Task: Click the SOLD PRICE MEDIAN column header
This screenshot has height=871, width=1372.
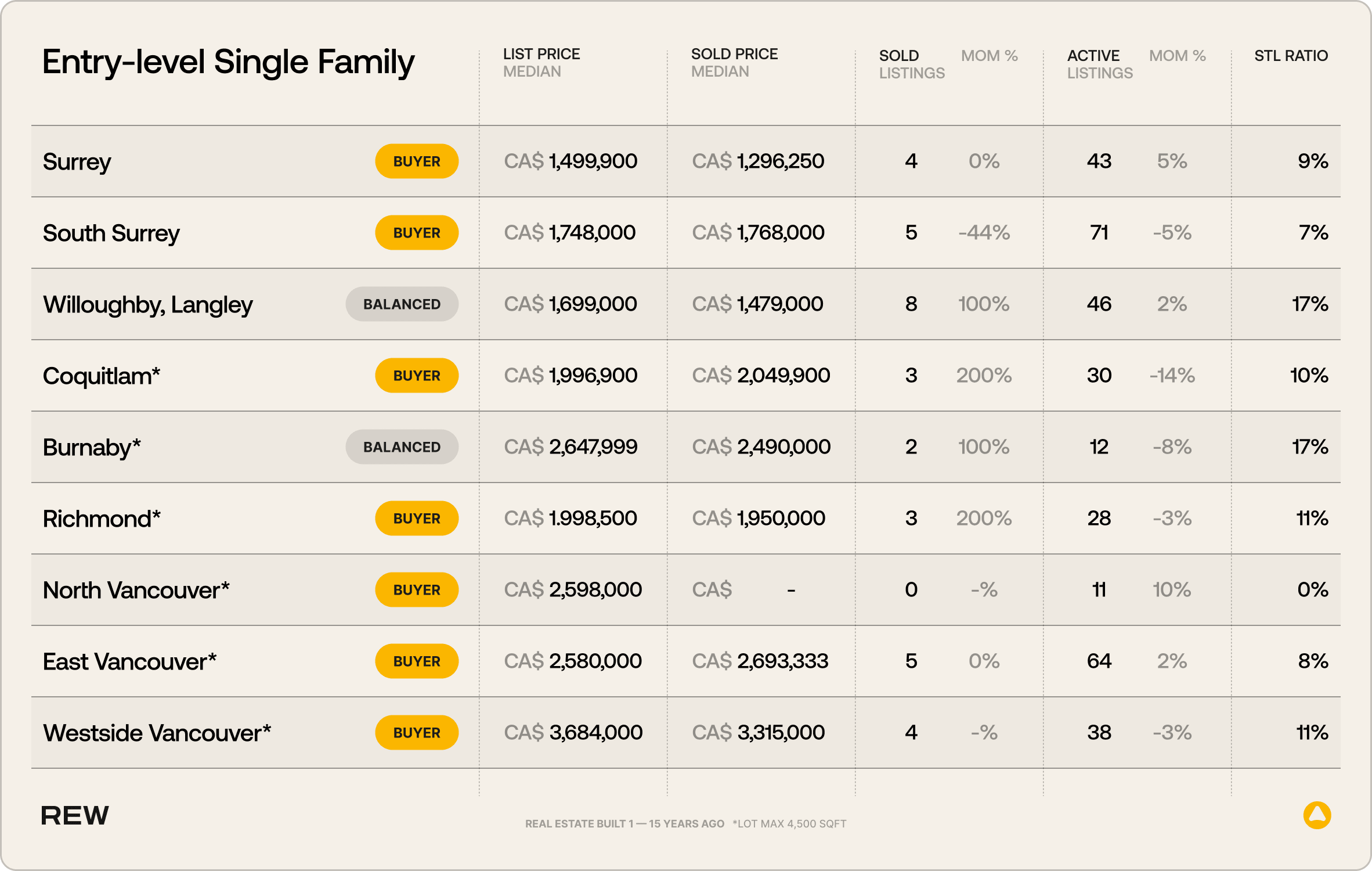Action: click(x=734, y=63)
